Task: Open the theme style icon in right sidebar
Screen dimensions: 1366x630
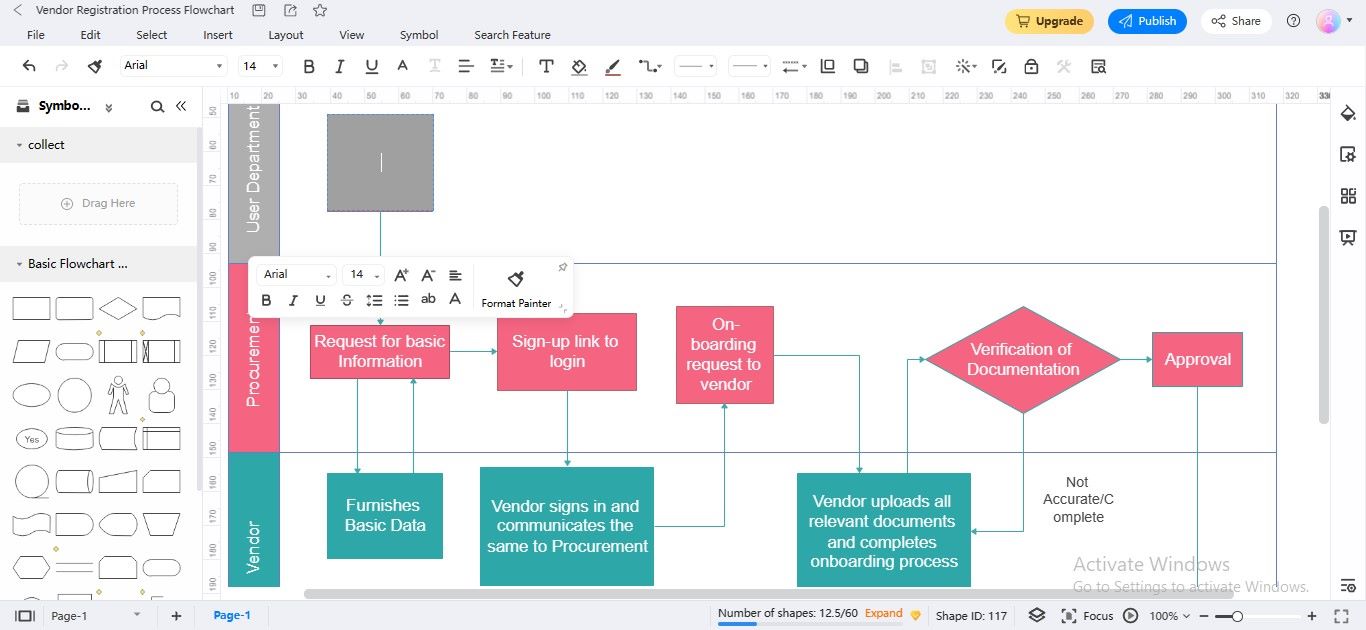Action: point(1348,112)
